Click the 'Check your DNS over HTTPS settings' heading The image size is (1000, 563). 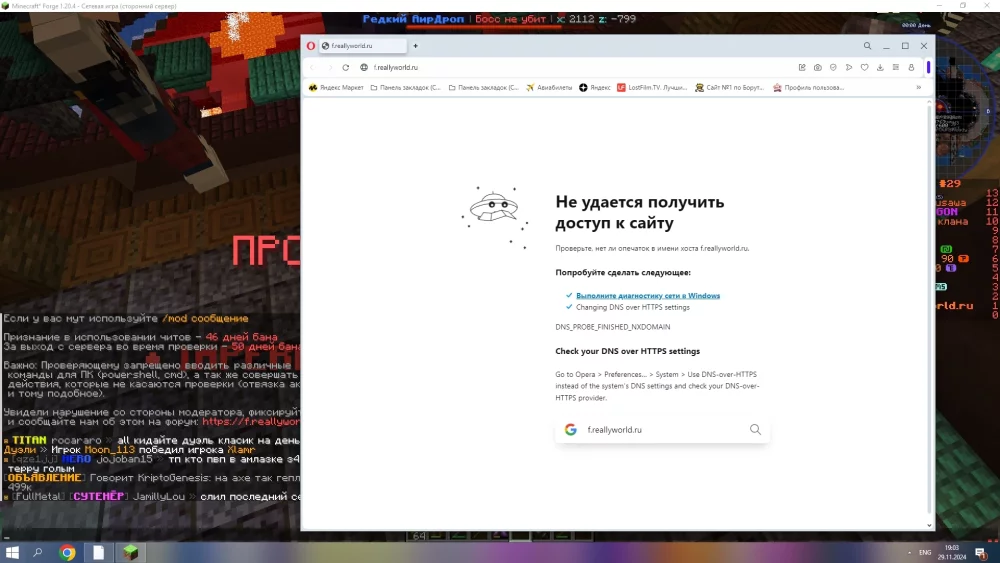coord(628,351)
